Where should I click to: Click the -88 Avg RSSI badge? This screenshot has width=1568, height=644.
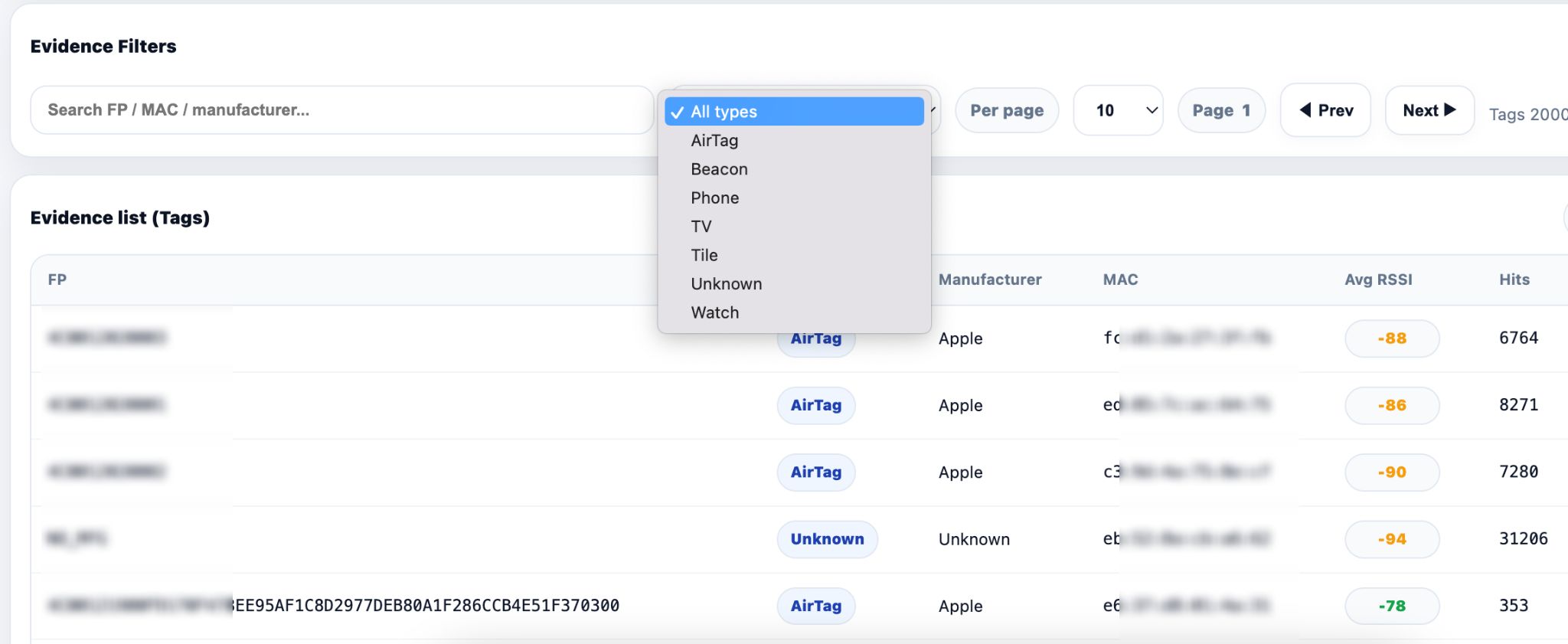pos(1391,338)
